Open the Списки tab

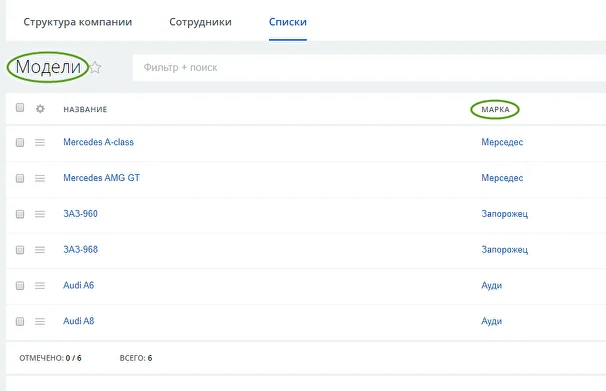(x=288, y=22)
